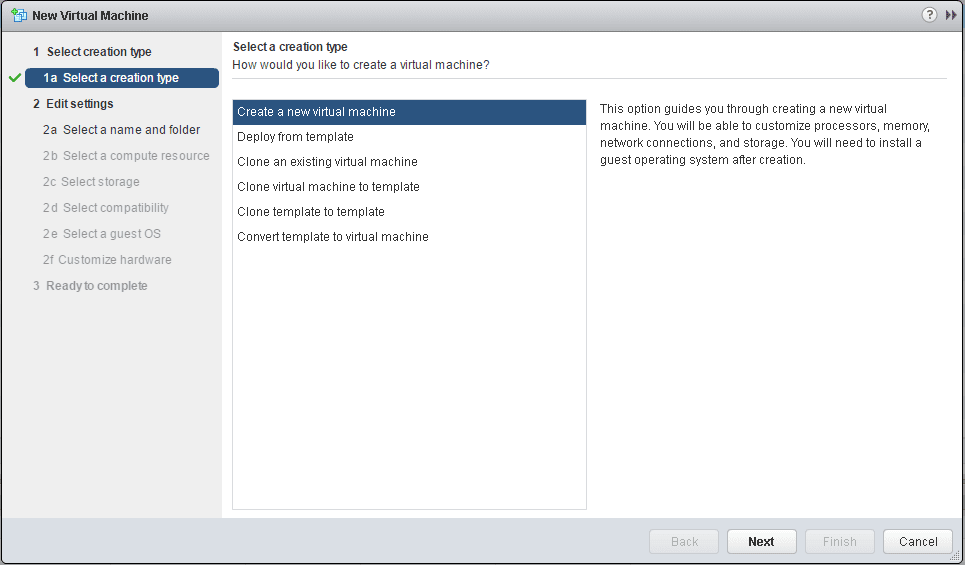Open step 2a Select a name and folder
The height and width of the screenshot is (565, 965).
121,130
